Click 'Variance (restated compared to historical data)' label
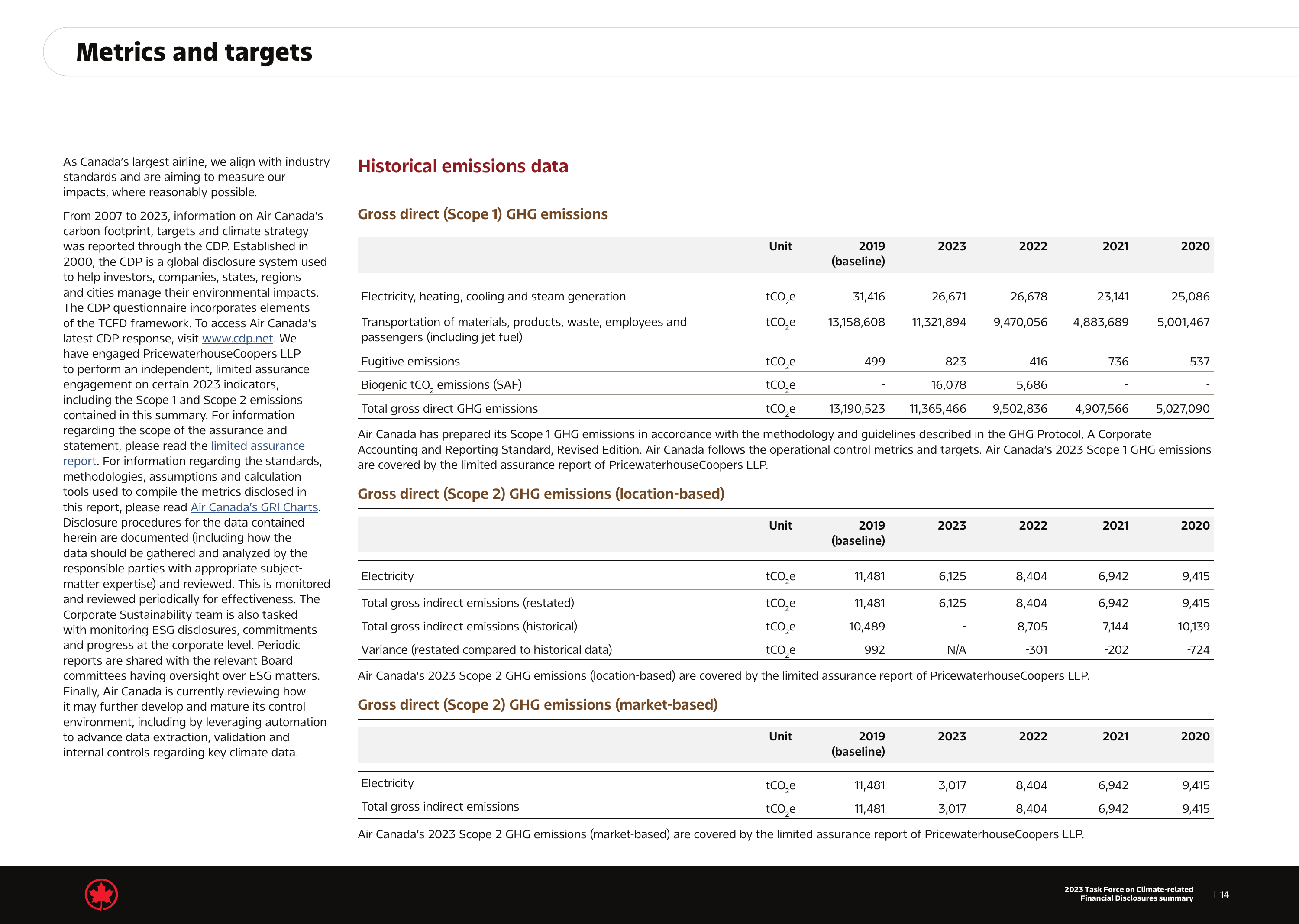Image resolution: width=1299 pixels, height=924 pixels. tap(487, 650)
